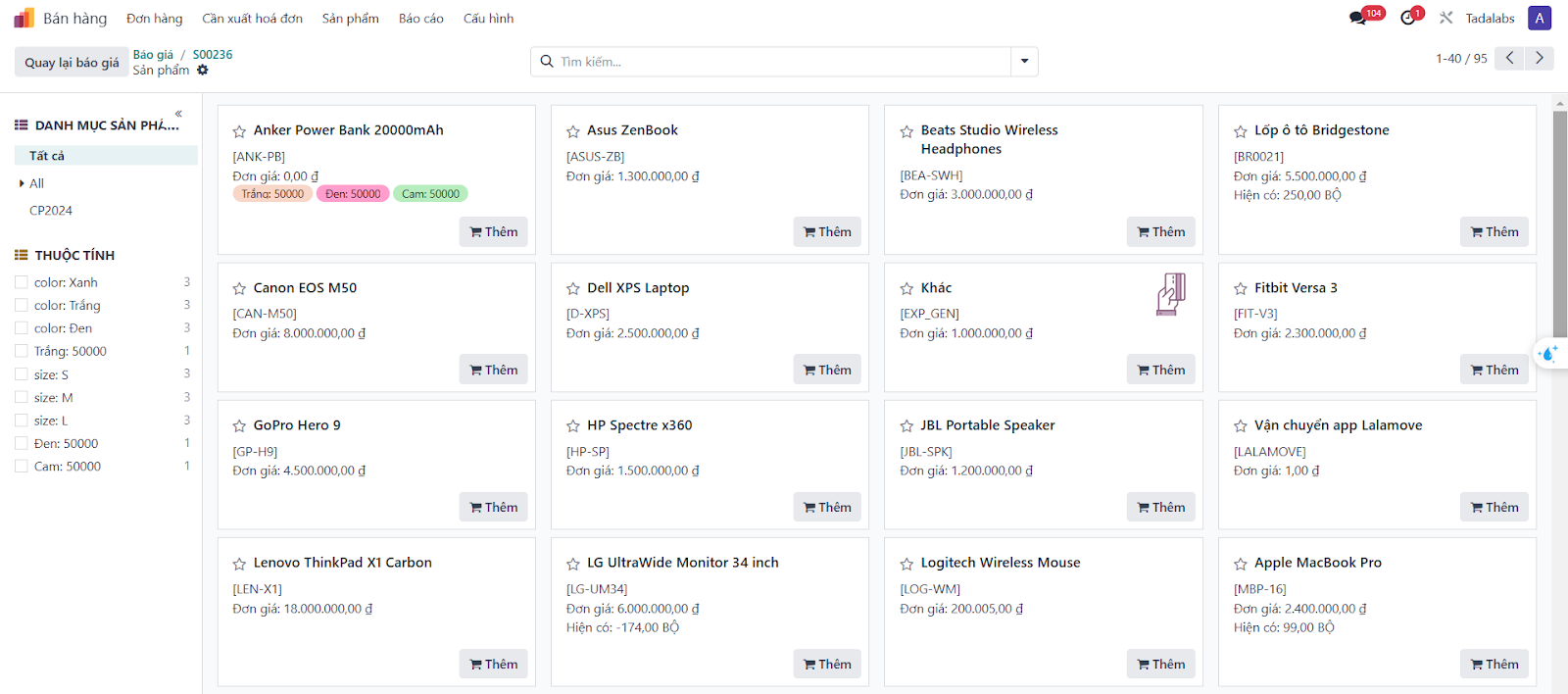
Task: Open the activities clock icon
Action: [1408, 18]
